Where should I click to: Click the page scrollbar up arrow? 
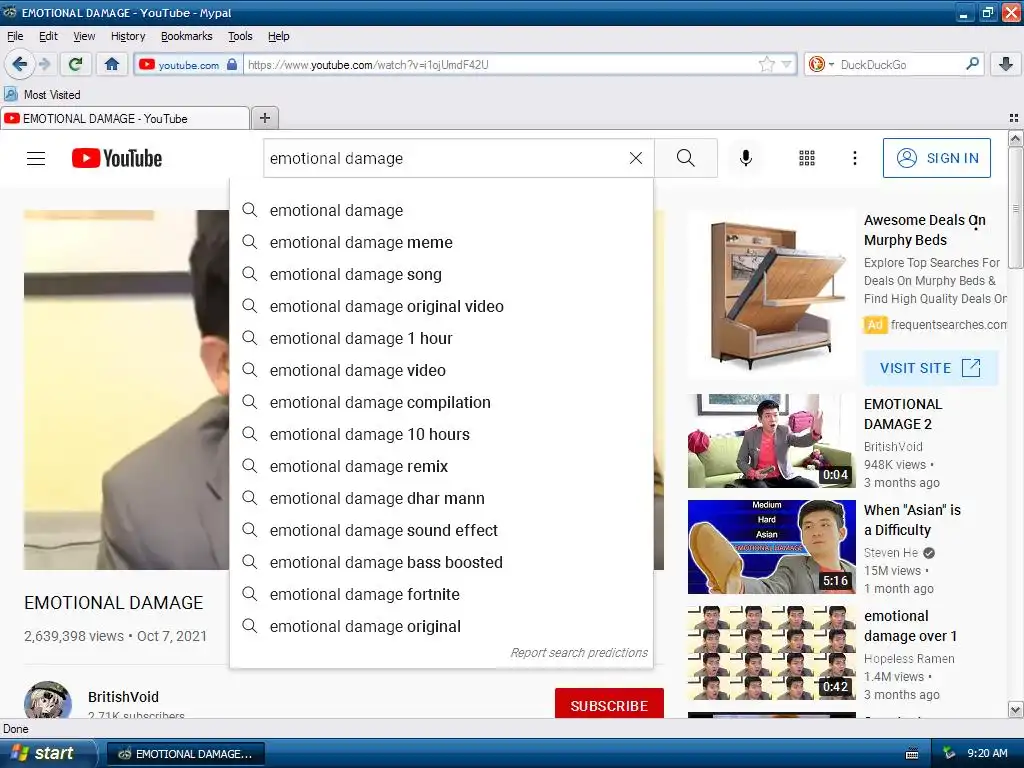click(1015, 138)
